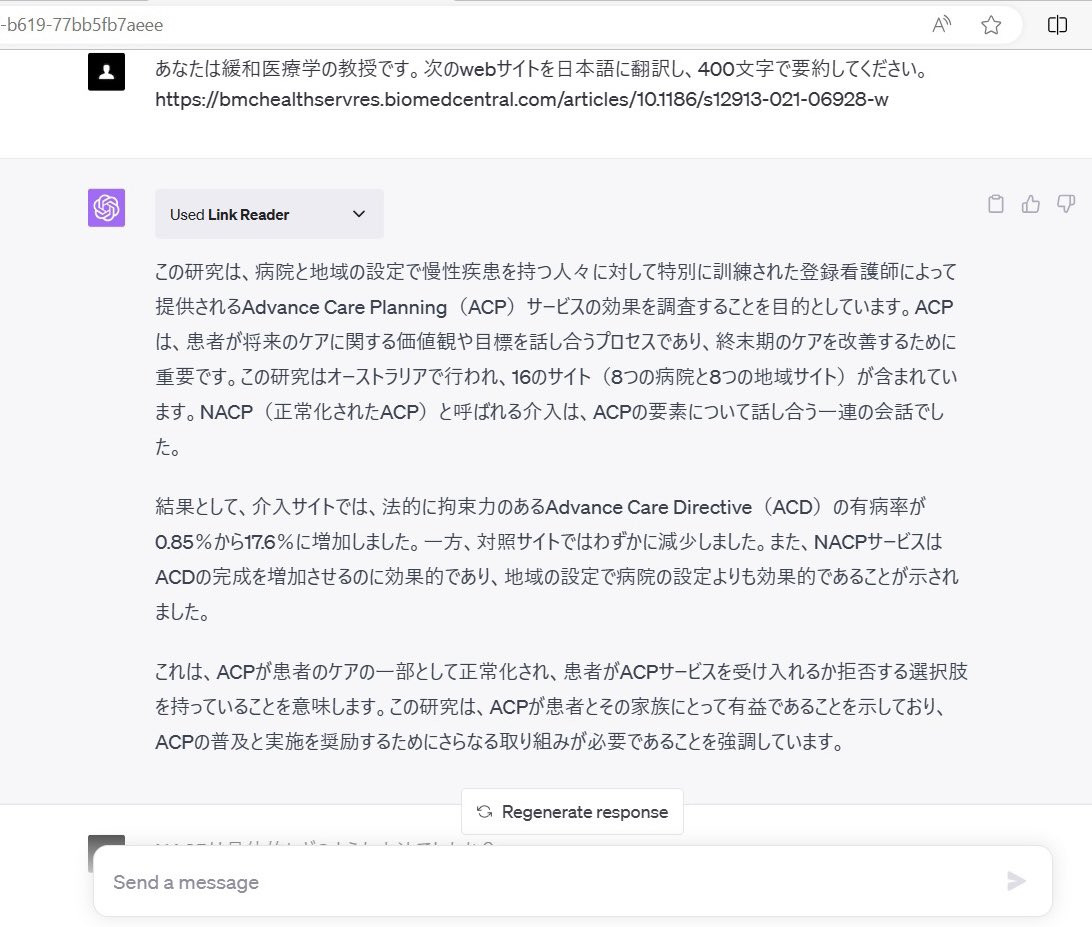Give thumbs up to the response
The height and width of the screenshot is (927, 1092).
pos(1031,203)
